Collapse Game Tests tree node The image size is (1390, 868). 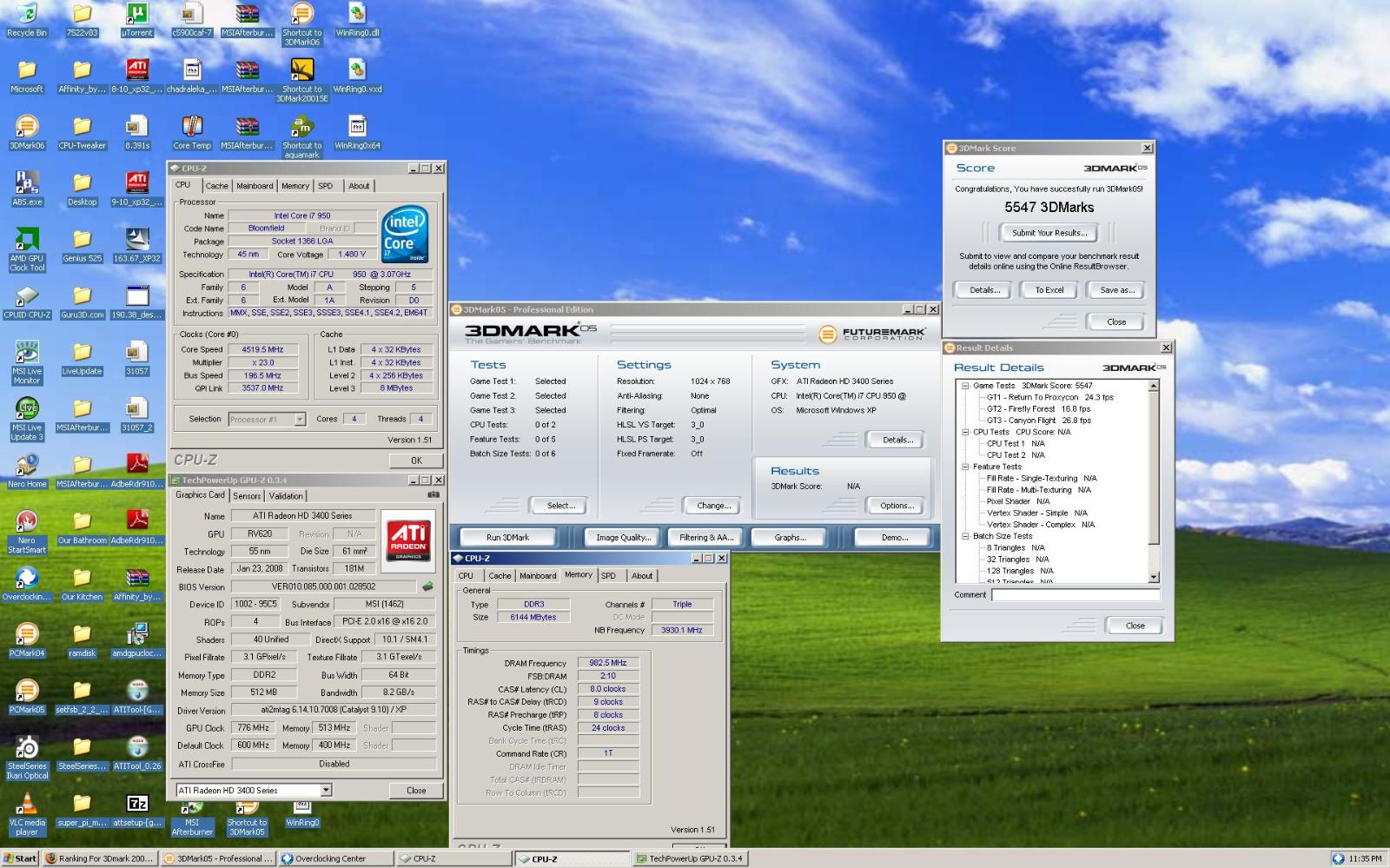pyautogui.click(x=965, y=386)
